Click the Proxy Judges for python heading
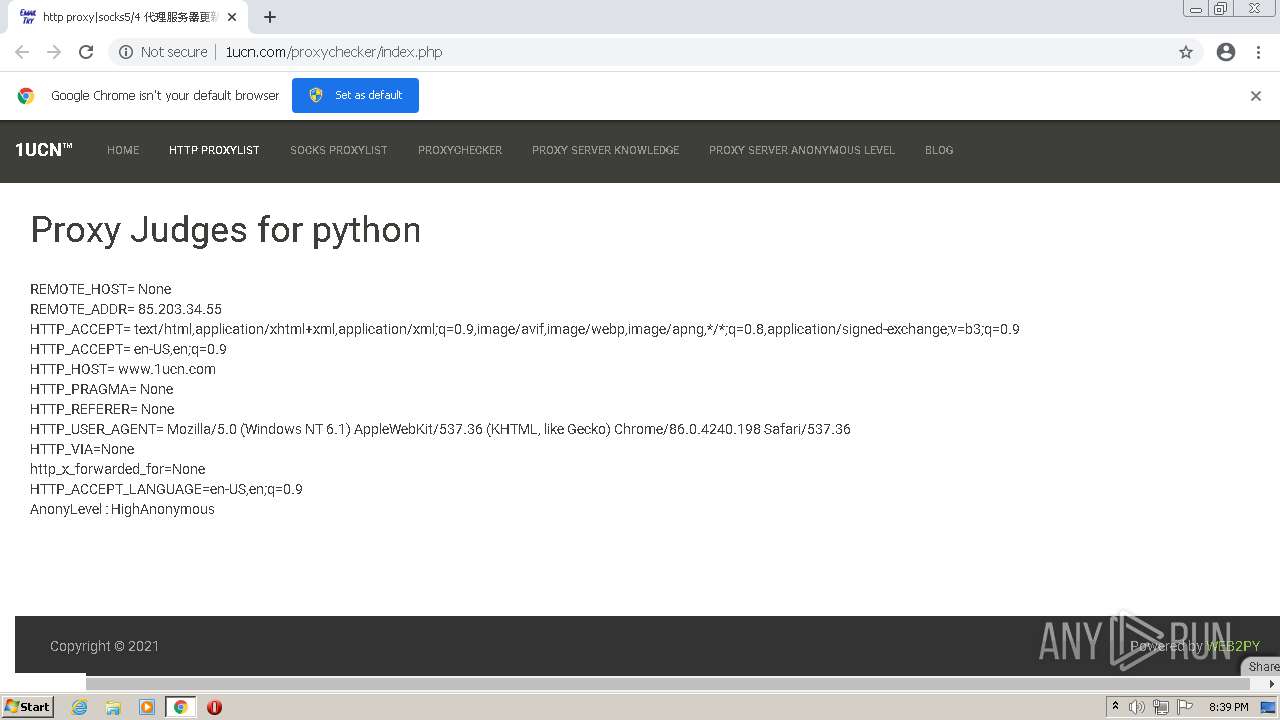 click(225, 230)
